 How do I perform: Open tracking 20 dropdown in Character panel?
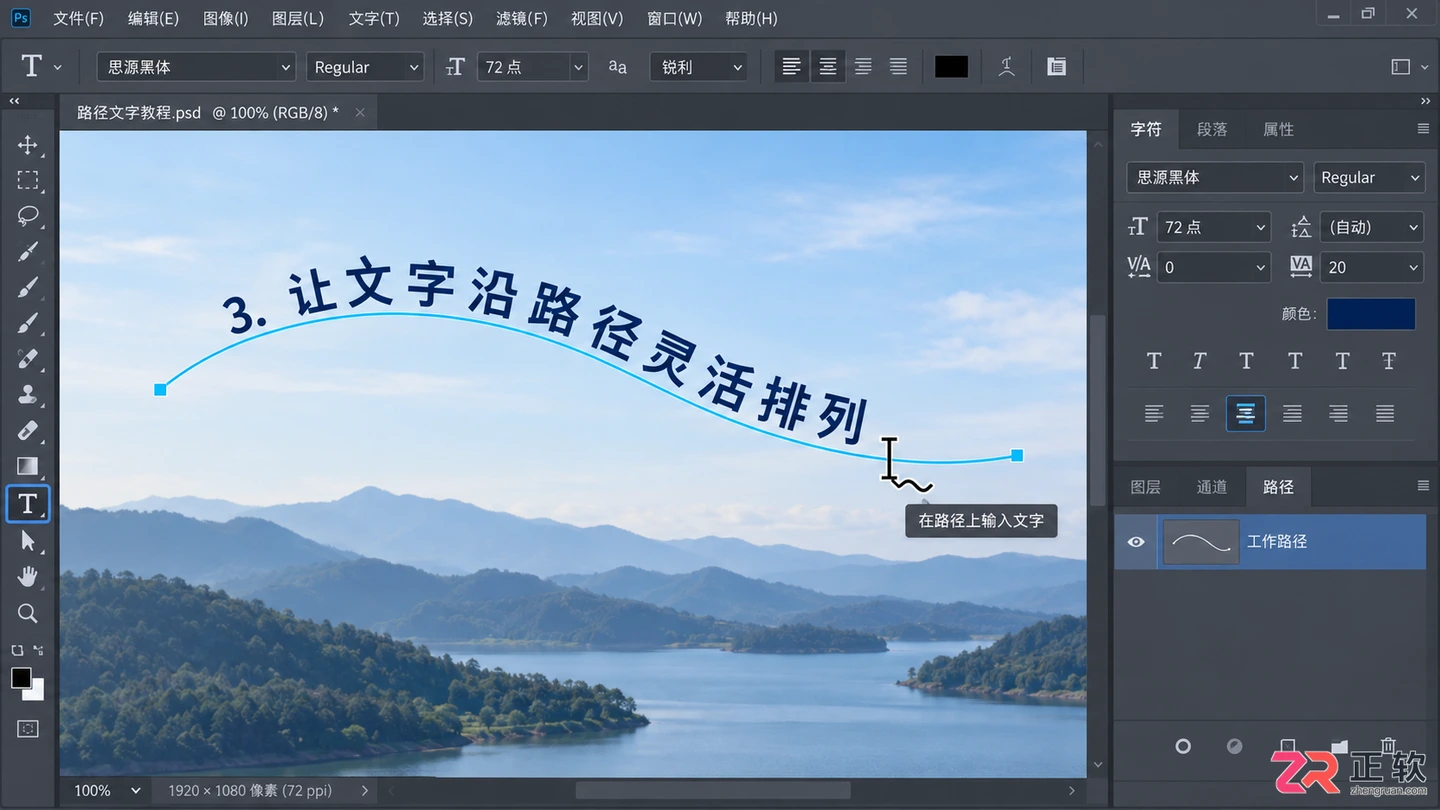(x=1371, y=267)
